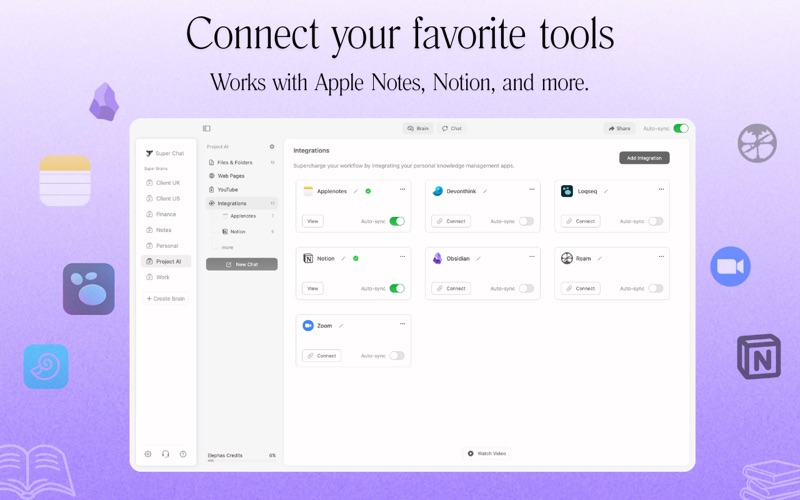
Task: Enable Auto-sync on Devonthink card
Action: click(527, 221)
